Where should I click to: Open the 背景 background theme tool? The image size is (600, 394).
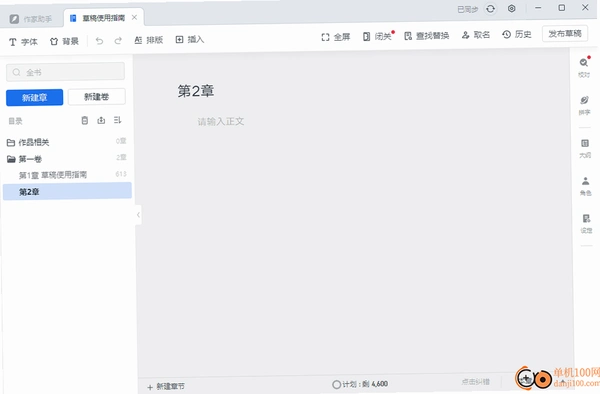[64, 41]
